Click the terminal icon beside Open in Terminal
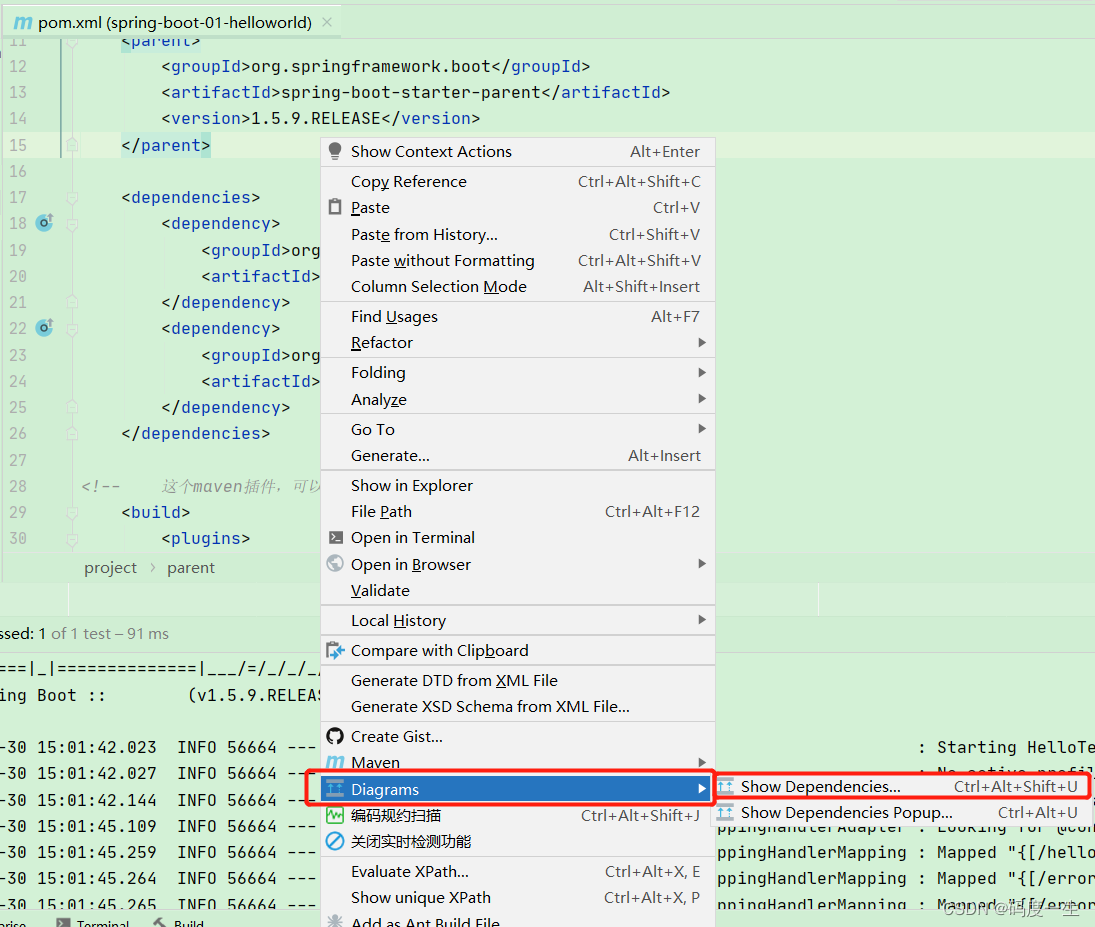 335,537
